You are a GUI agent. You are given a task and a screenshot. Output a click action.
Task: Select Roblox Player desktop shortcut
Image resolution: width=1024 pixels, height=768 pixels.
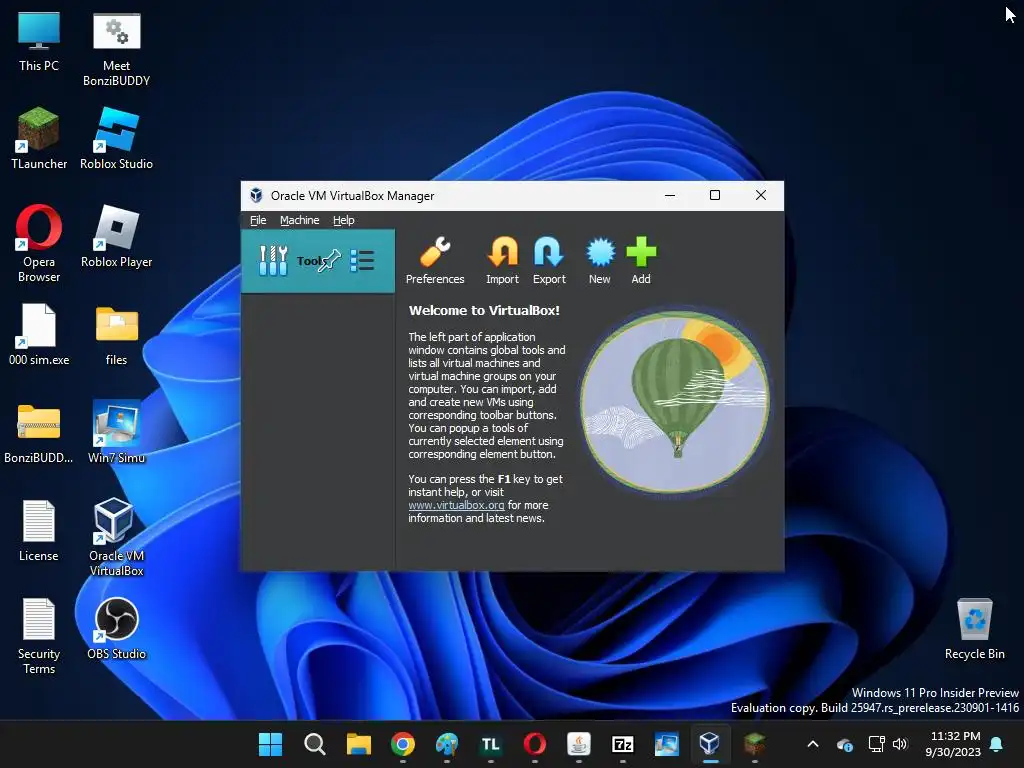click(116, 236)
